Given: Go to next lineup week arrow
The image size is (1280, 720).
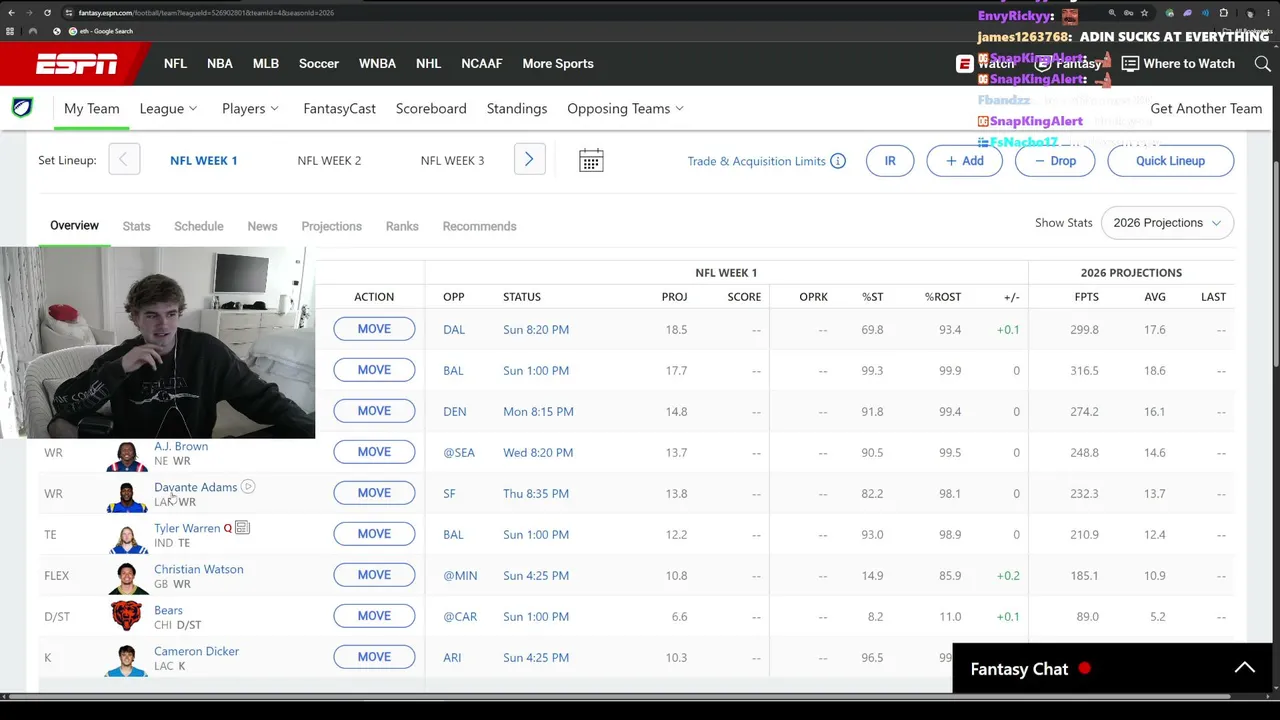Looking at the screenshot, I should (x=529, y=160).
